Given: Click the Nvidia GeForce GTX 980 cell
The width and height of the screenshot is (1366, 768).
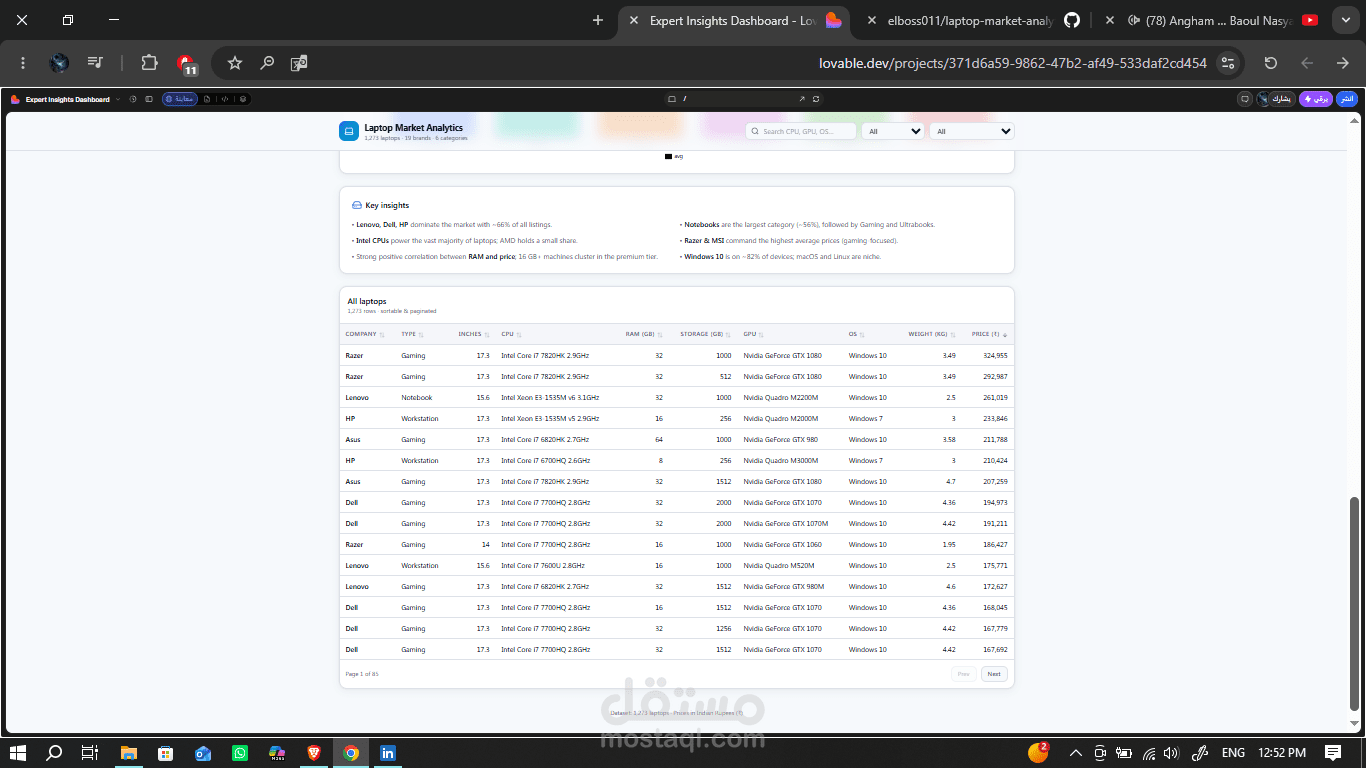Looking at the screenshot, I should [x=781, y=440].
